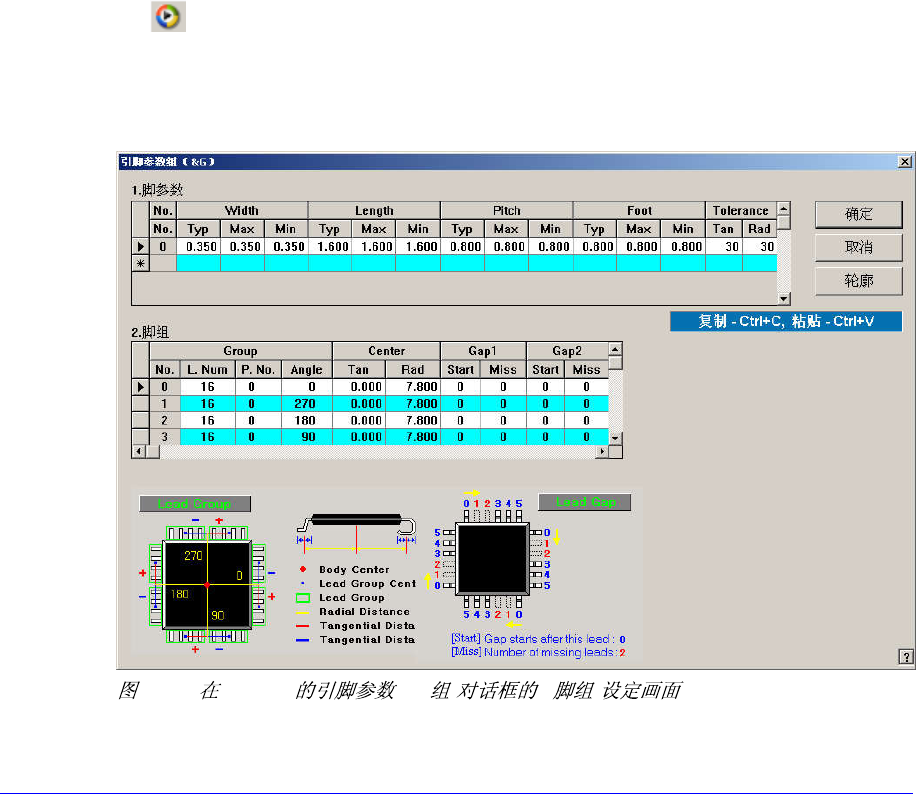
Task: Click Rad cell 7.800 in group 2
Action: pyautogui.click(x=412, y=421)
